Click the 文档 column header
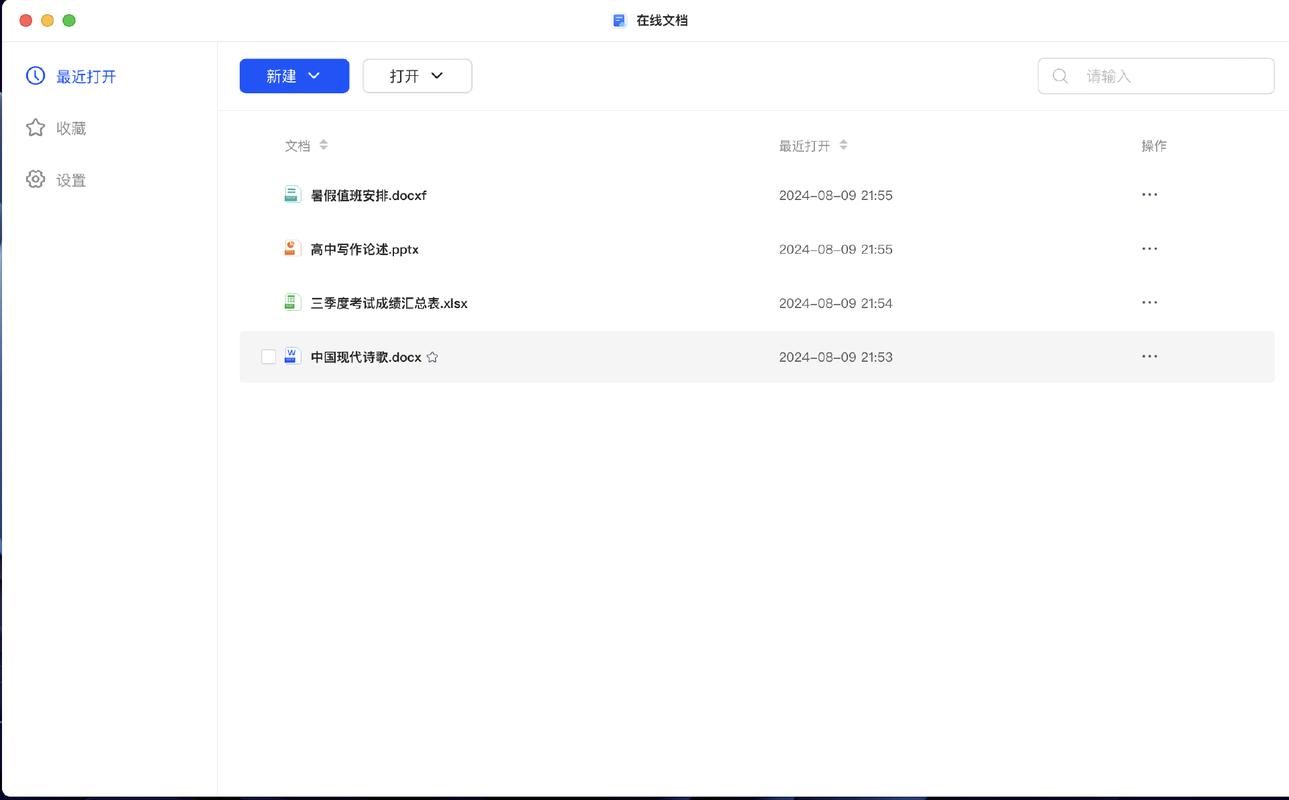The width and height of the screenshot is (1289, 800). (x=298, y=145)
